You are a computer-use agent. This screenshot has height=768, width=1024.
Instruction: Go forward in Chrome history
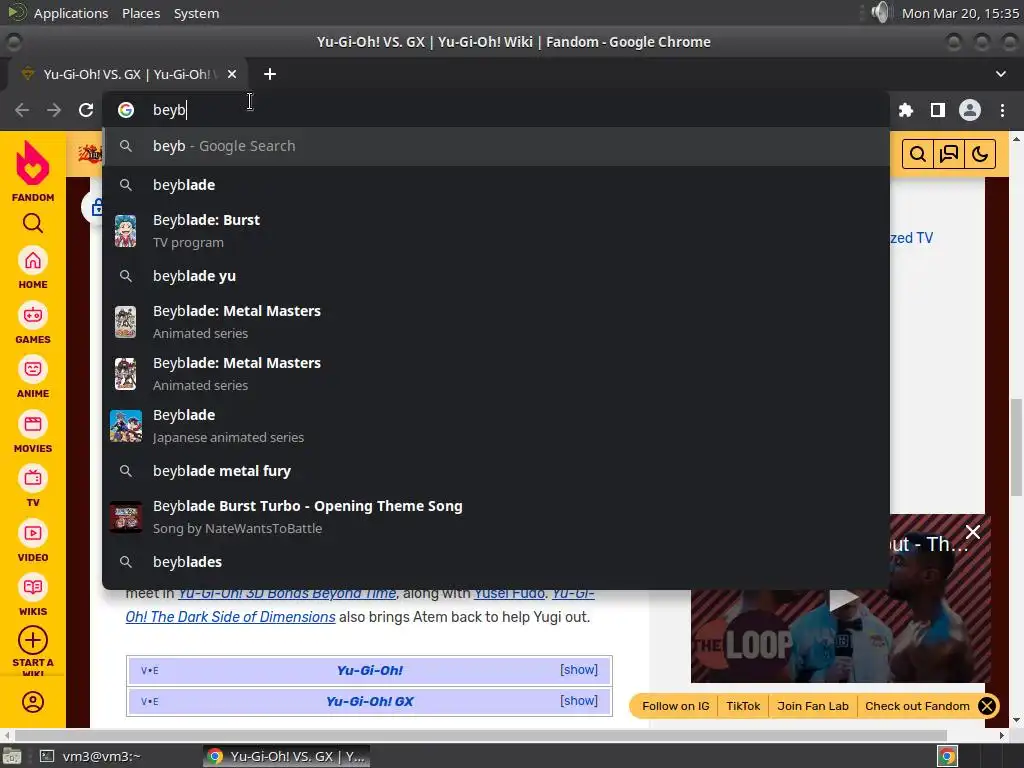coord(54,110)
